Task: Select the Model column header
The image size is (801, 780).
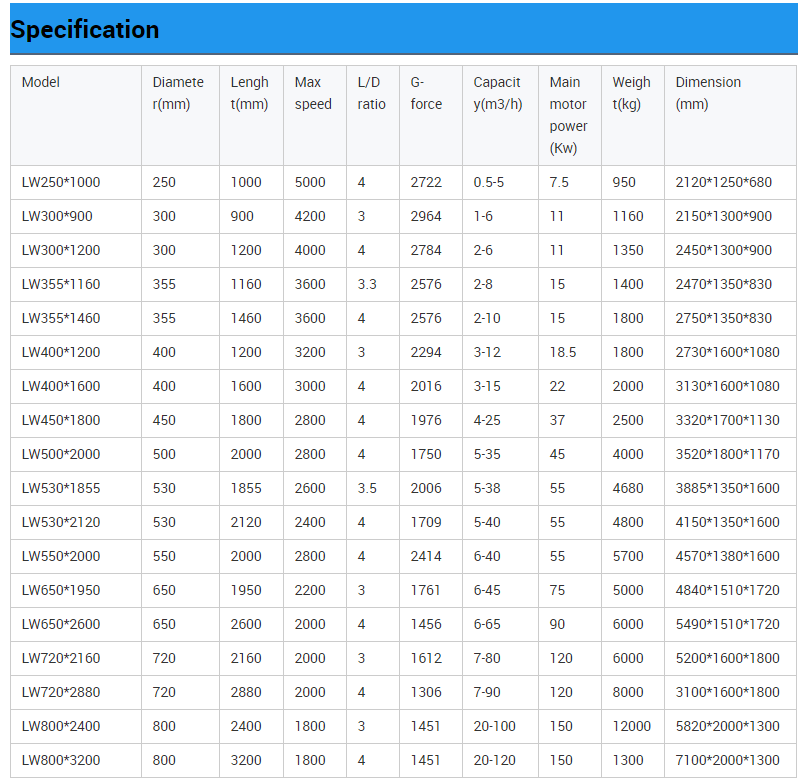Action: click(x=40, y=82)
